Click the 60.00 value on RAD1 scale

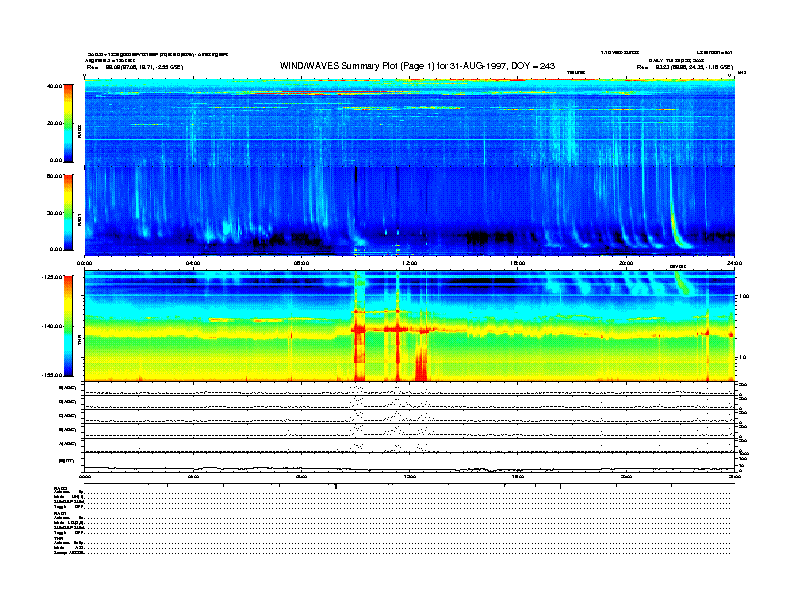click(54, 176)
